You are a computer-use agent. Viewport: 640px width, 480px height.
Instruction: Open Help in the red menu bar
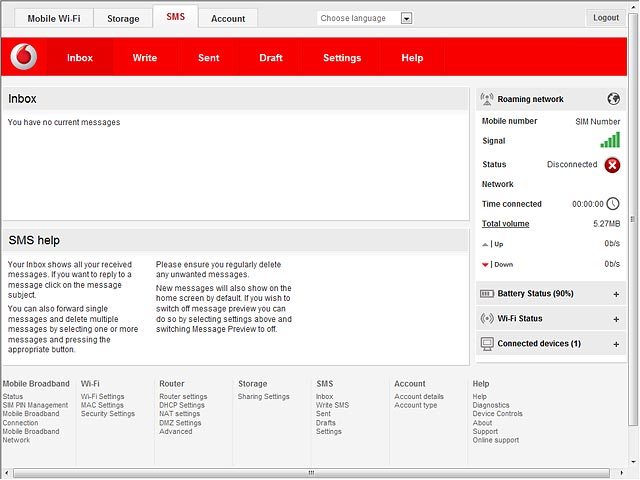412,58
